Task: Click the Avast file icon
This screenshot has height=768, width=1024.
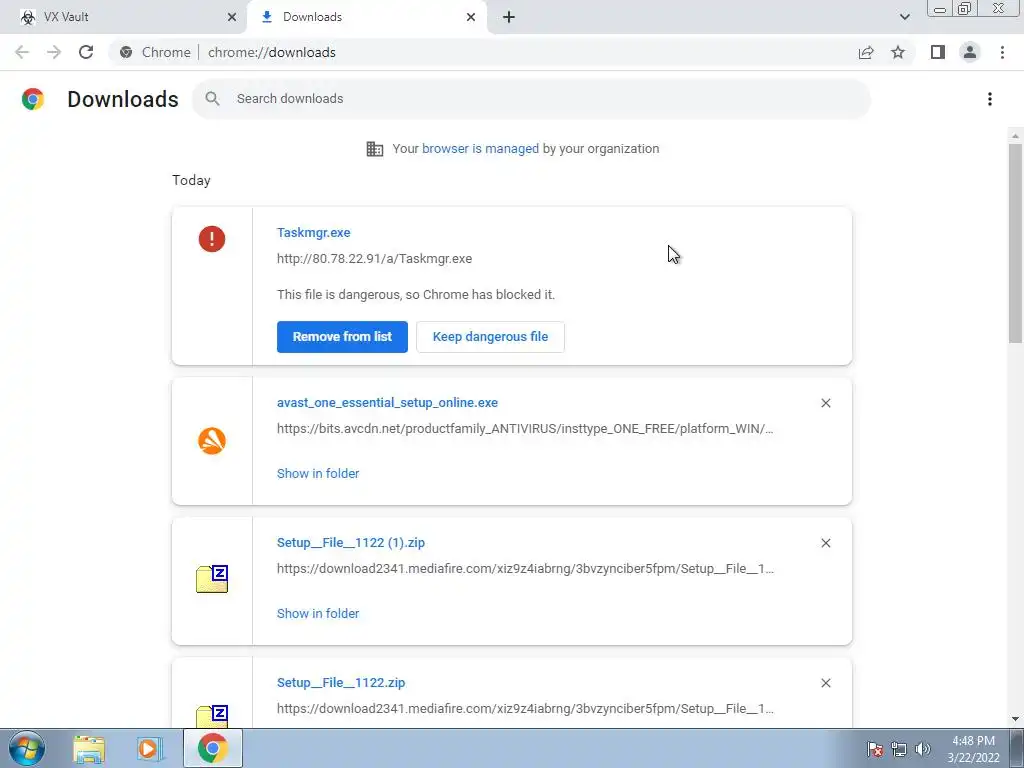Action: tap(212, 441)
